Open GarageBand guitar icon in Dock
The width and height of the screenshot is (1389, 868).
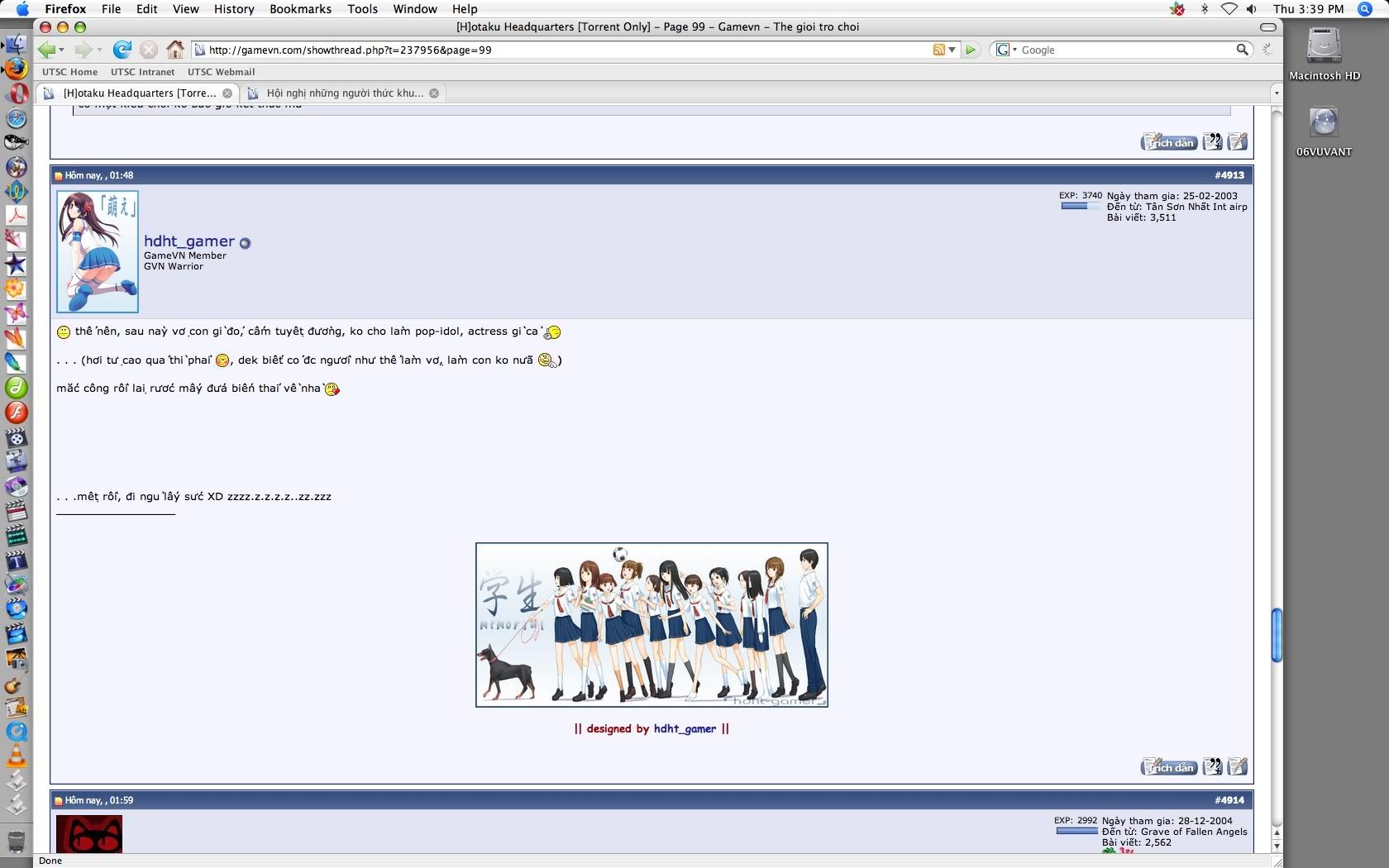(17, 684)
